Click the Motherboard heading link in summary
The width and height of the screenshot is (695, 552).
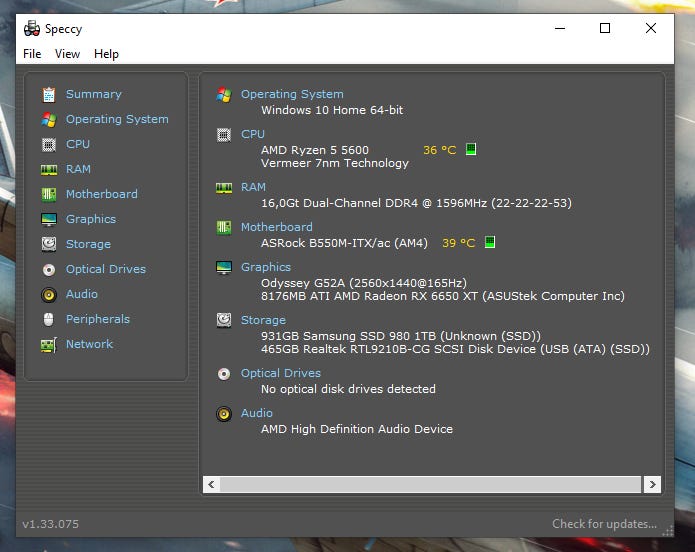click(x=277, y=227)
